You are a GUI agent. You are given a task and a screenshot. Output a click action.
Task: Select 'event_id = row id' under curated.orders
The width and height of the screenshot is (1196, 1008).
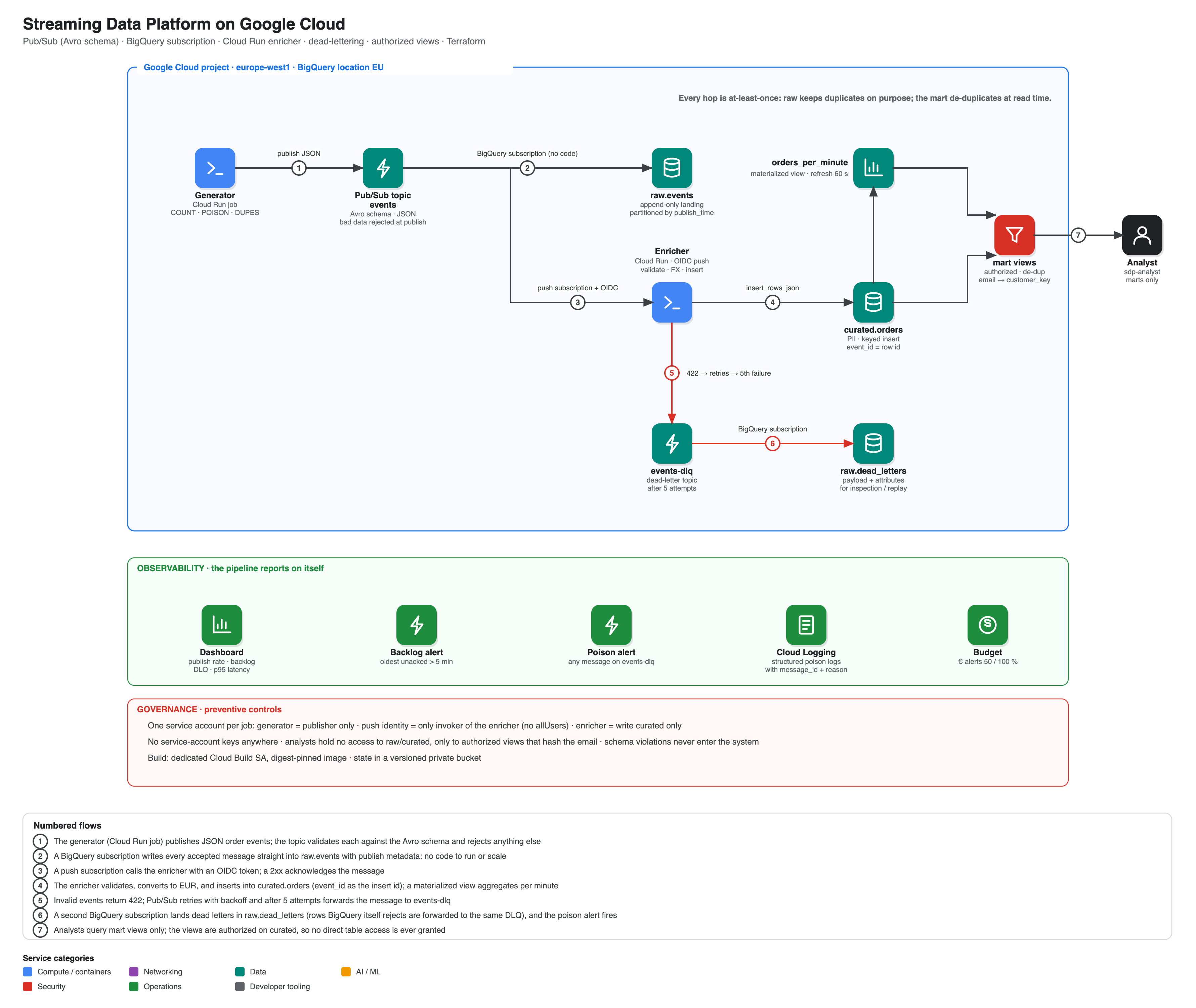click(x=873, y=347)
